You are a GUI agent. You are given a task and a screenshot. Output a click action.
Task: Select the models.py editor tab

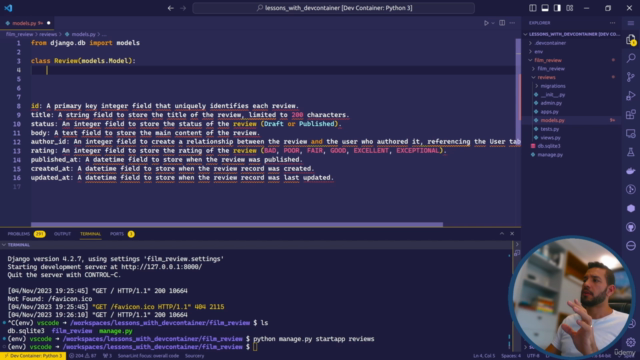(27, 23)
